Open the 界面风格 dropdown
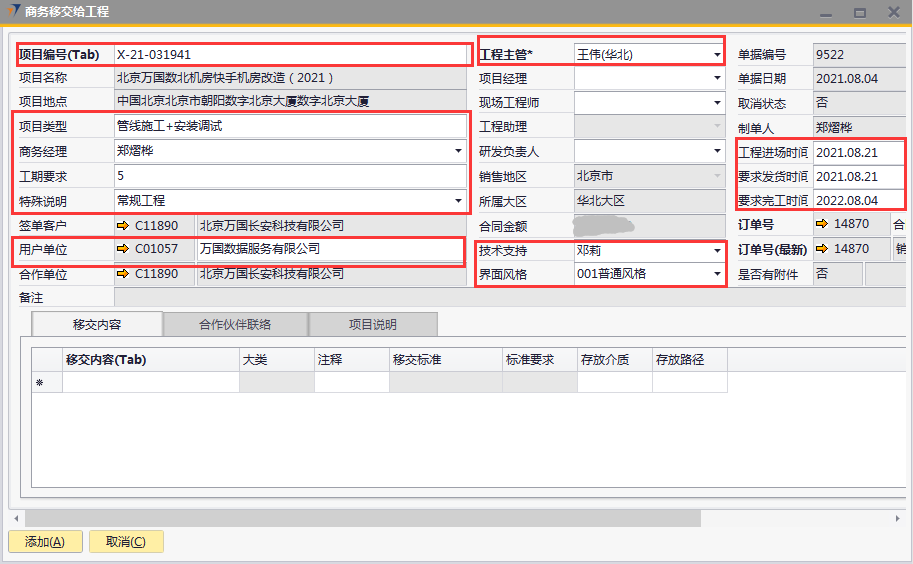This screenshot has height=564, width=913. 717,274
